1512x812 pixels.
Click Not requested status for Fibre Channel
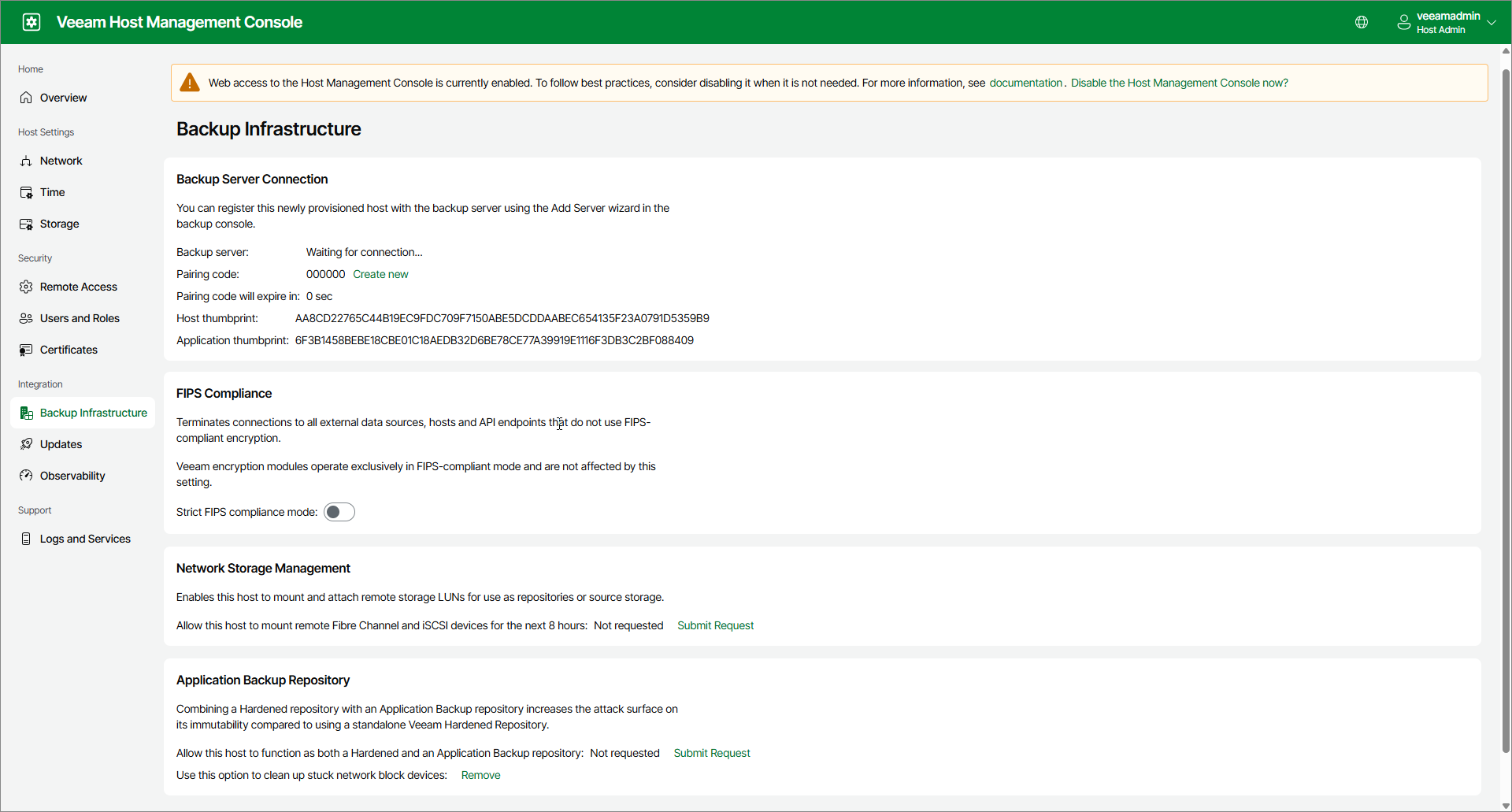click(628, 625)
